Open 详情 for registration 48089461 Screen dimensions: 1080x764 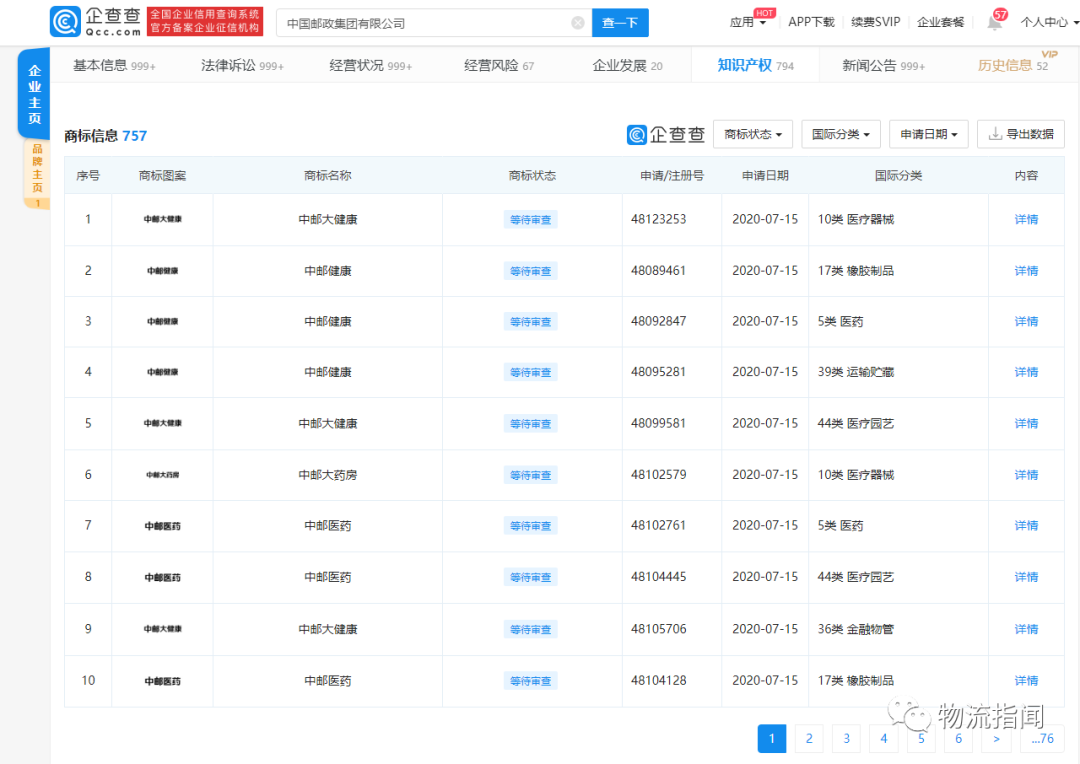[1026, 271]
